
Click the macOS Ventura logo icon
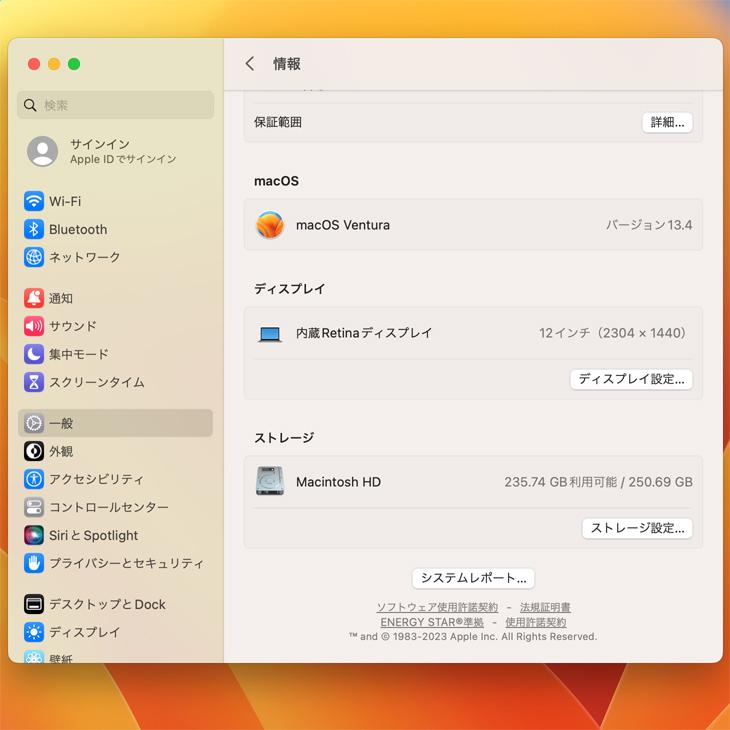click(270, 225)
